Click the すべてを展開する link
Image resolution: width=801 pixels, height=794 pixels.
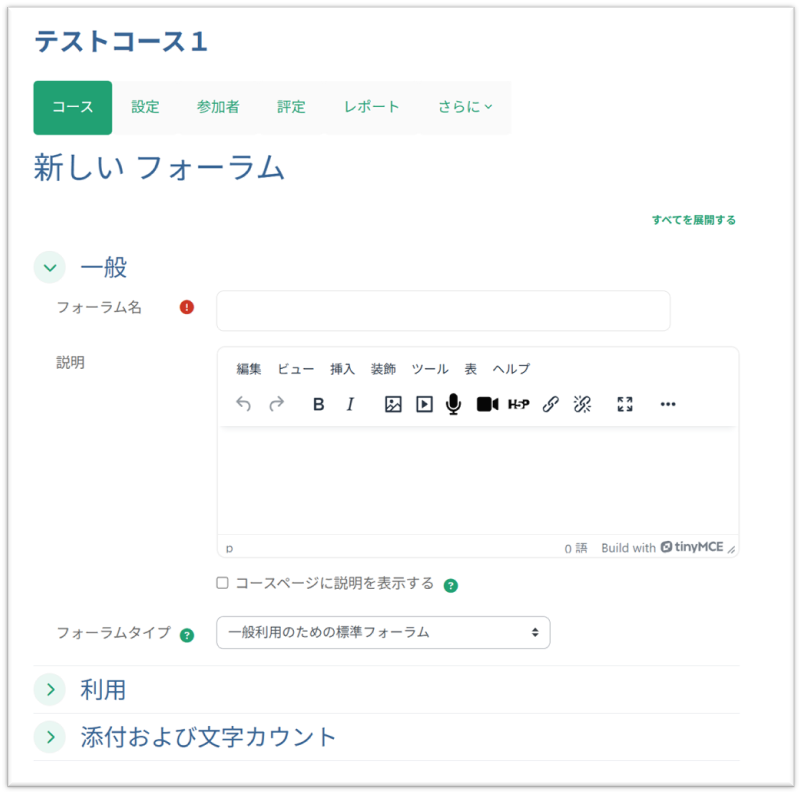[694, 219]
